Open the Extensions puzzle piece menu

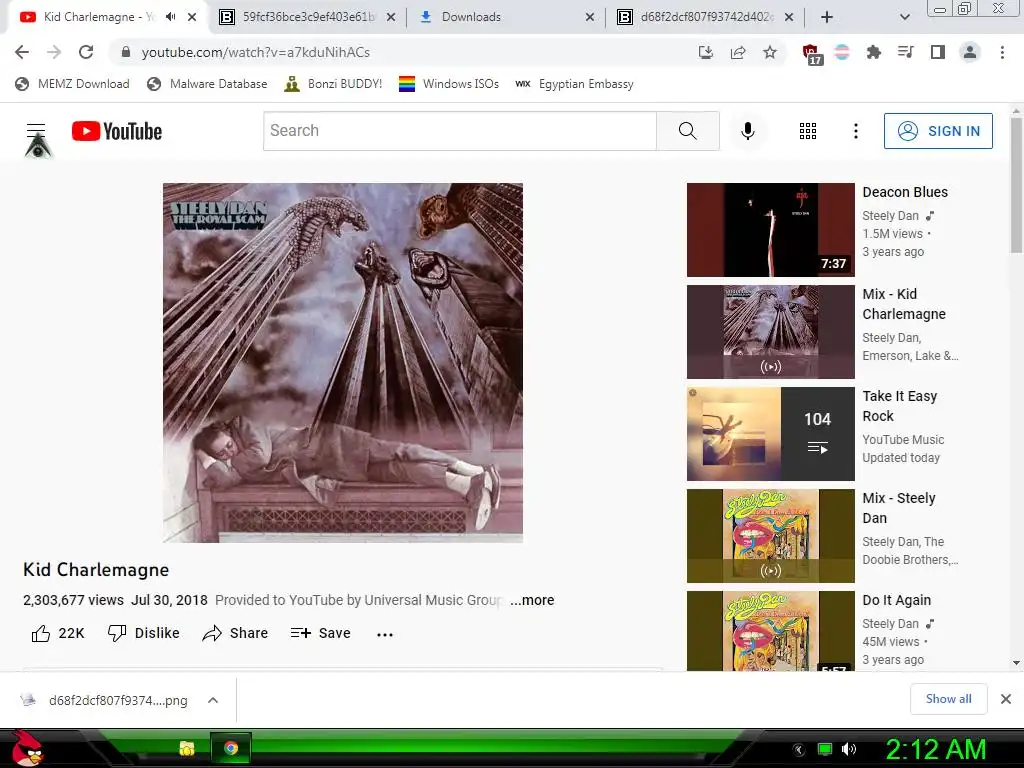[x=873, y=52]
